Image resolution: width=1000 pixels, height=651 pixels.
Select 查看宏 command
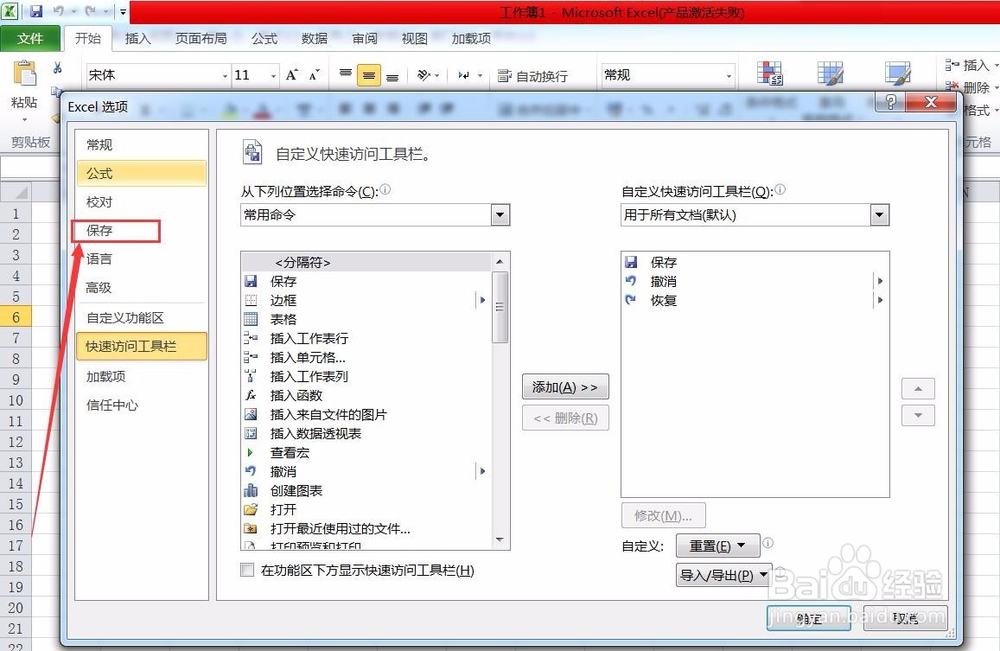(366, 453)
